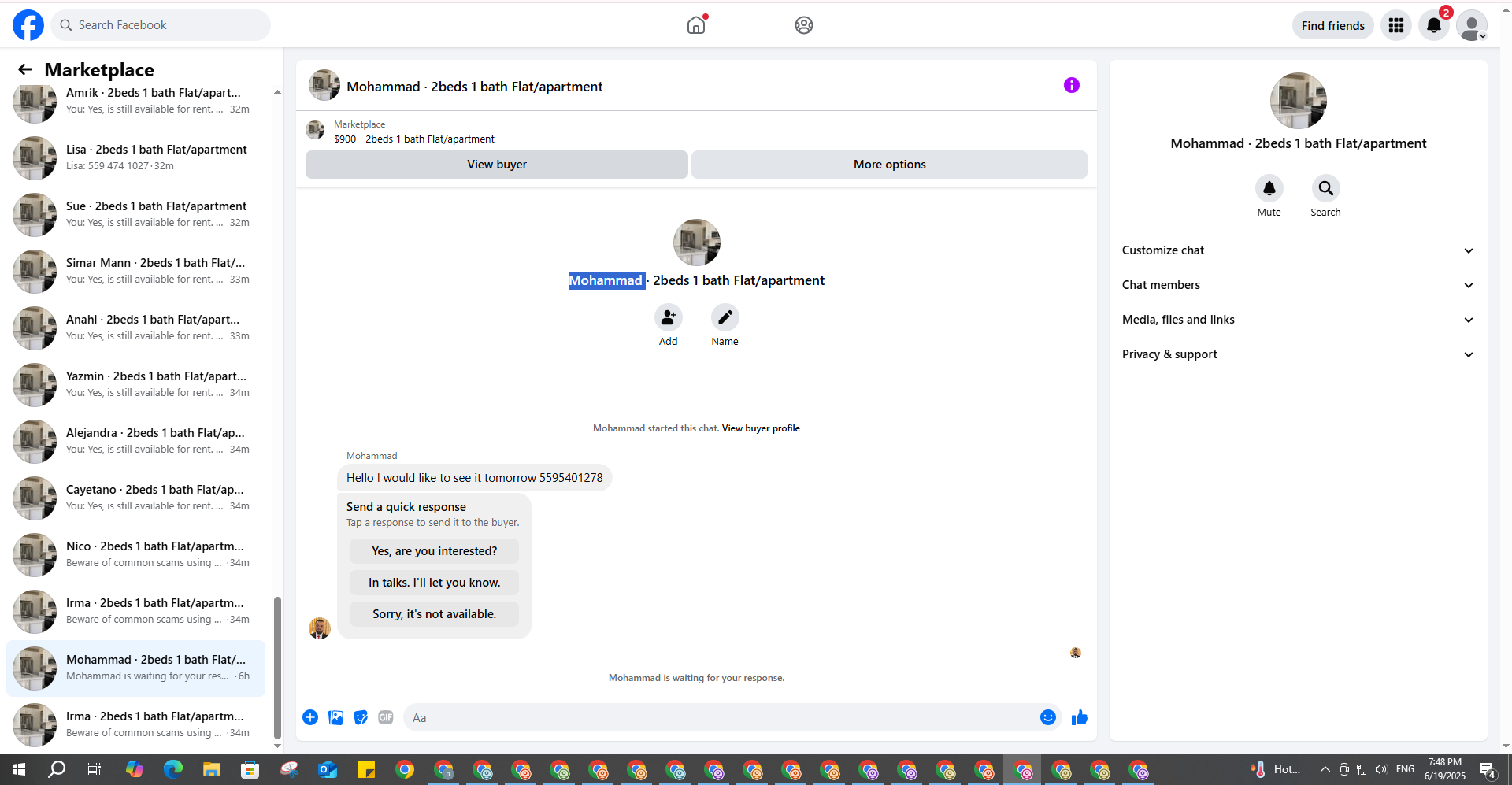Expand the Privacy & support section
This screenshot has width=1512, height=785.
coord(1298,354)
